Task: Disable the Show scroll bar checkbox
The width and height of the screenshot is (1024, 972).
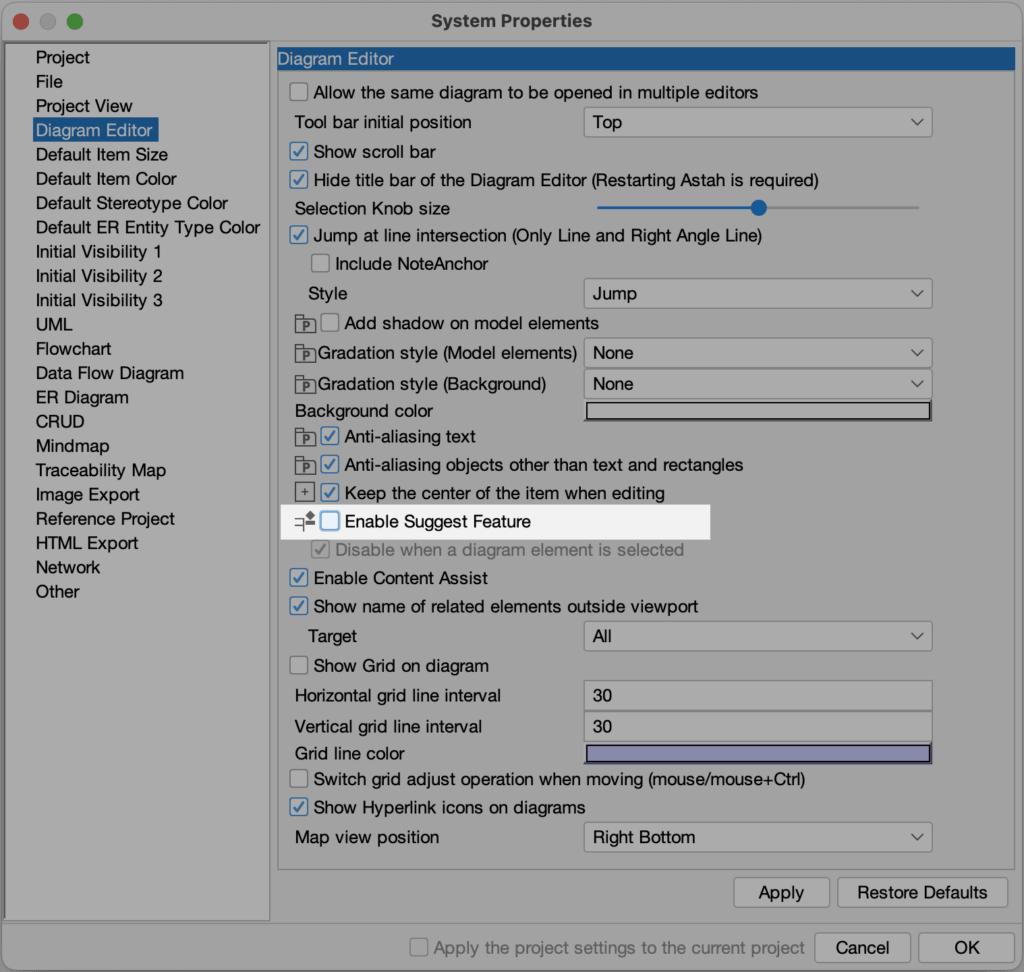Action: [x=298, y=151]
